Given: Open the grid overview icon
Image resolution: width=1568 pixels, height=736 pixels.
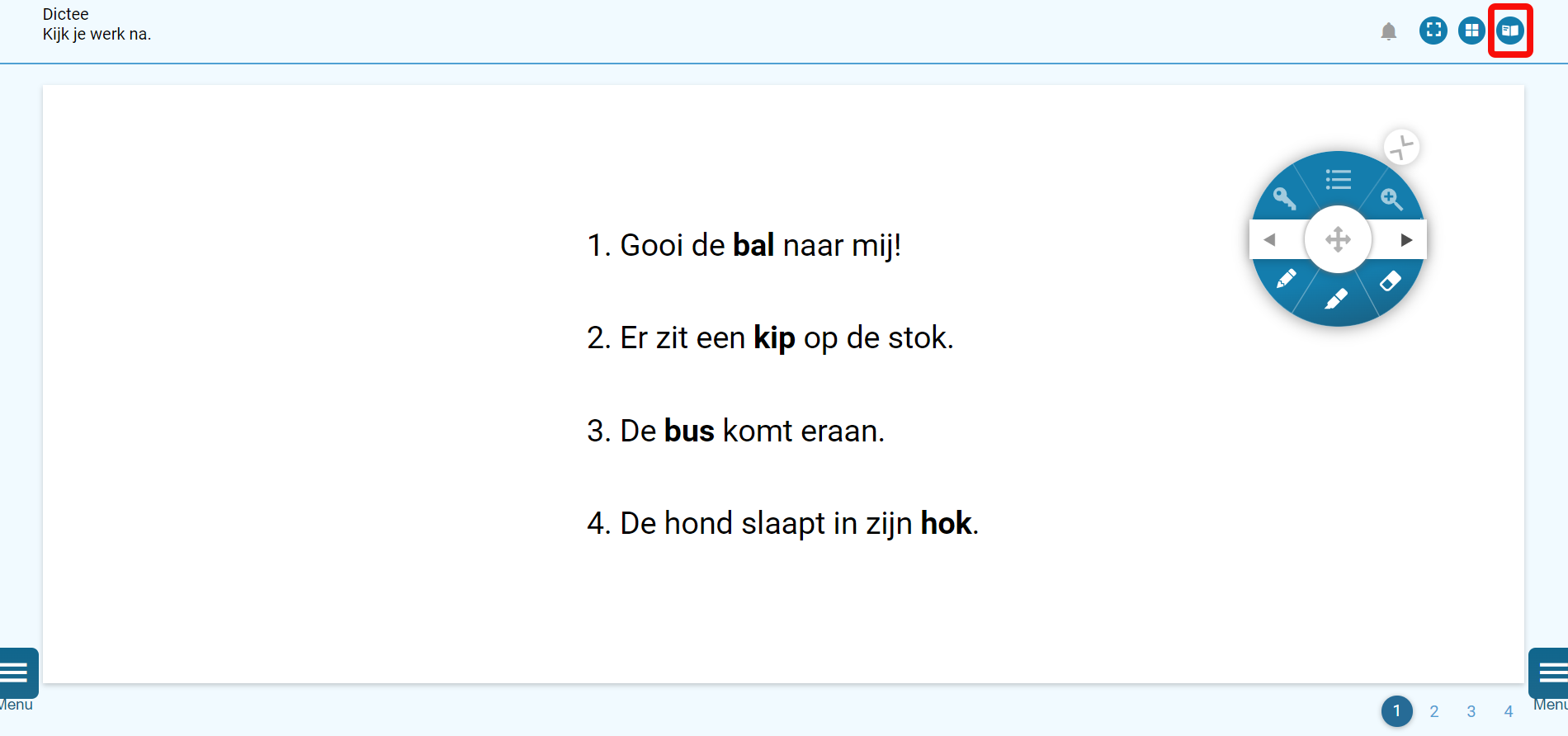Looking at the screenshot, I should coord(1471,31).
